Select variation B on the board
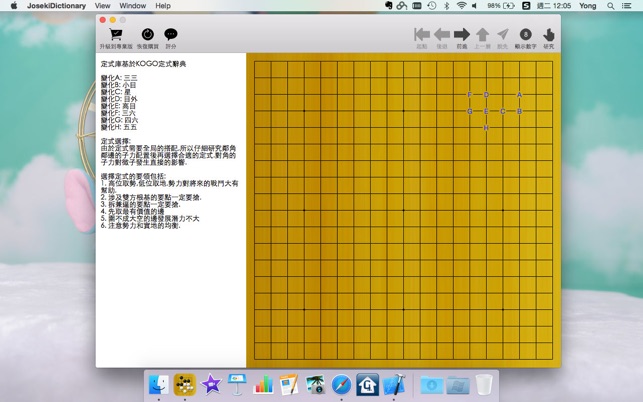643x402 pixels. click(x=519, y=111)
